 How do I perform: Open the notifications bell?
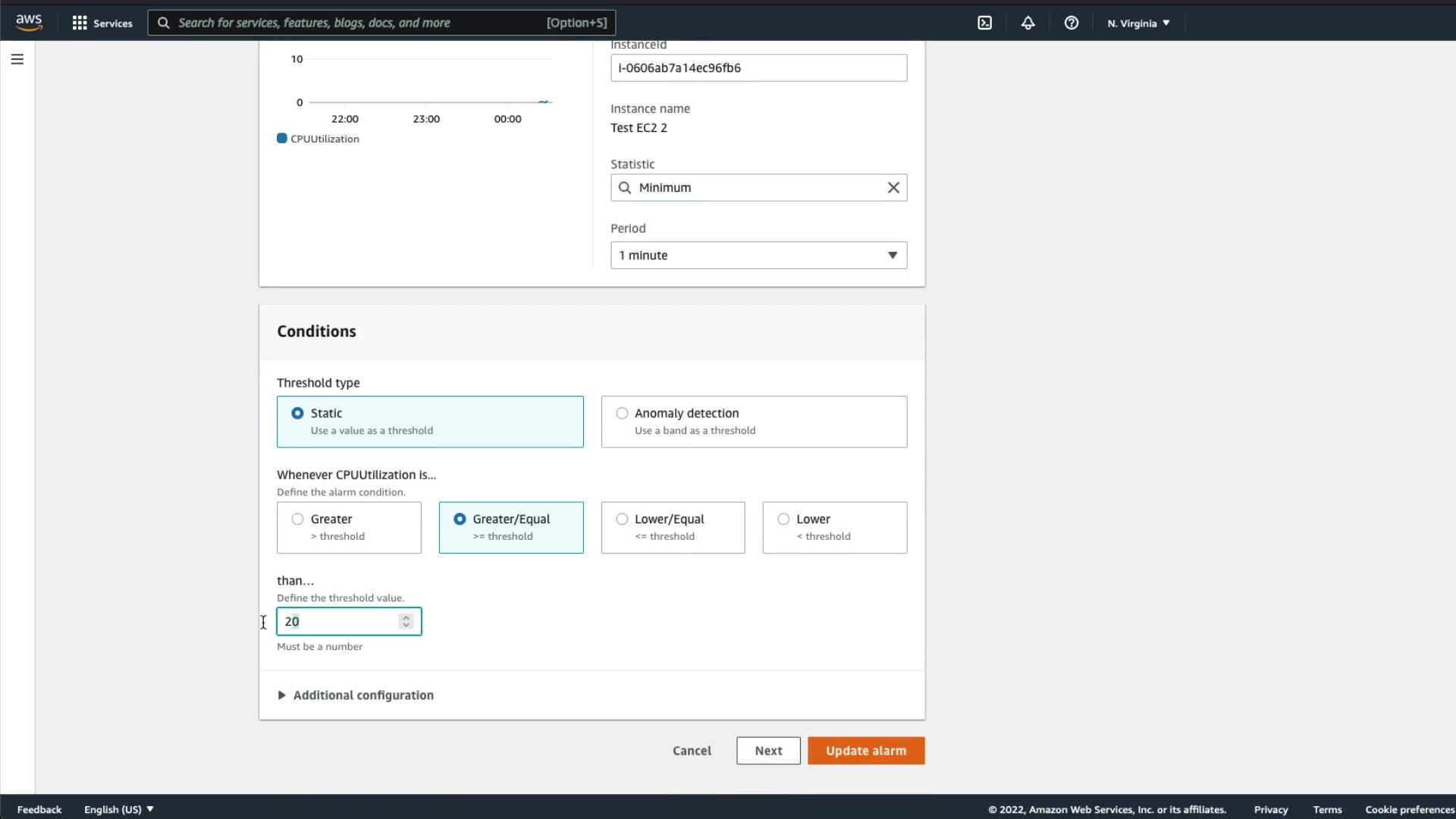tap(1028, 23)
